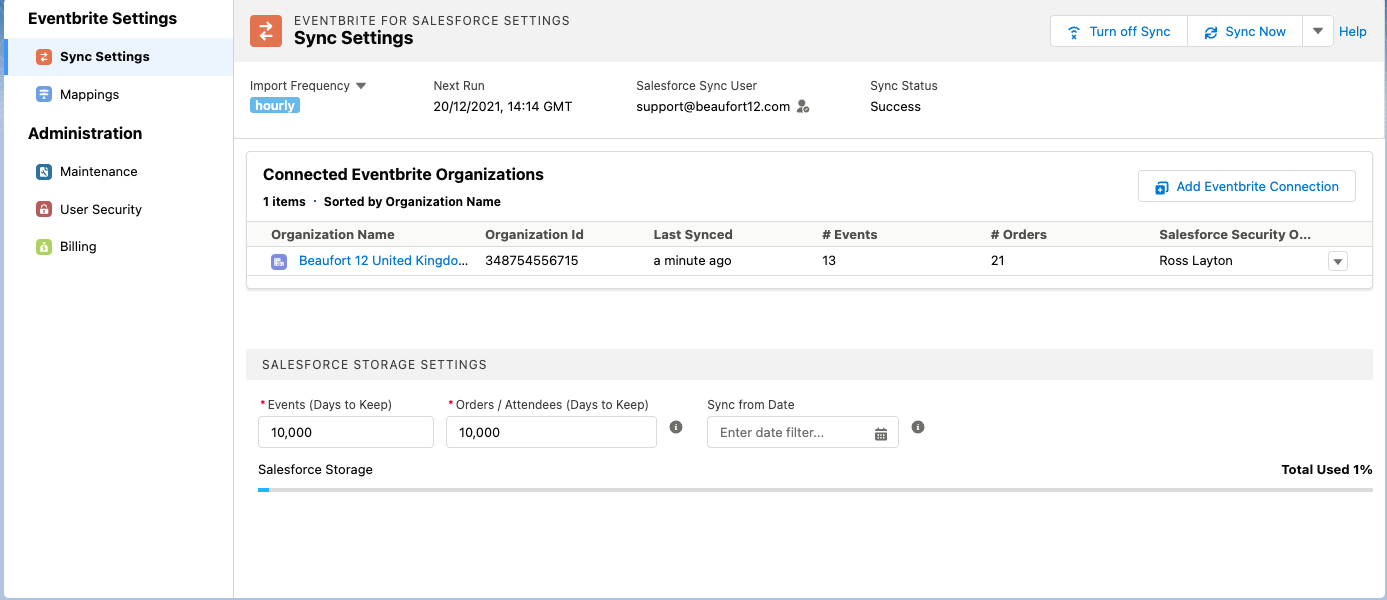The height and width of the screenshot is (600, 1387).
Task: Click the Billing sidebar icon
Action: [43, 247]
